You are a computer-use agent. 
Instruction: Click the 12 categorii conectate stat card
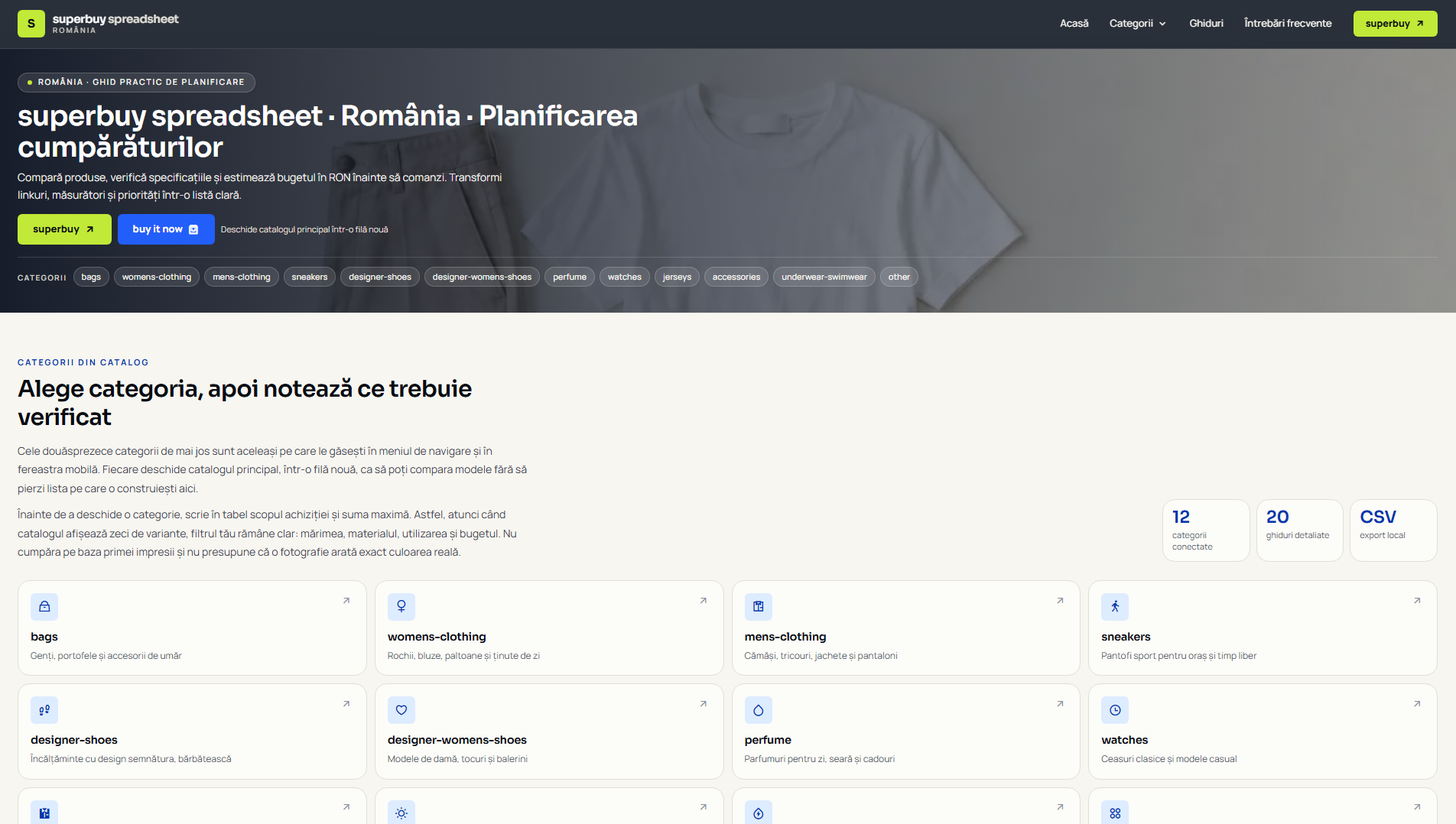point(1206,530)
